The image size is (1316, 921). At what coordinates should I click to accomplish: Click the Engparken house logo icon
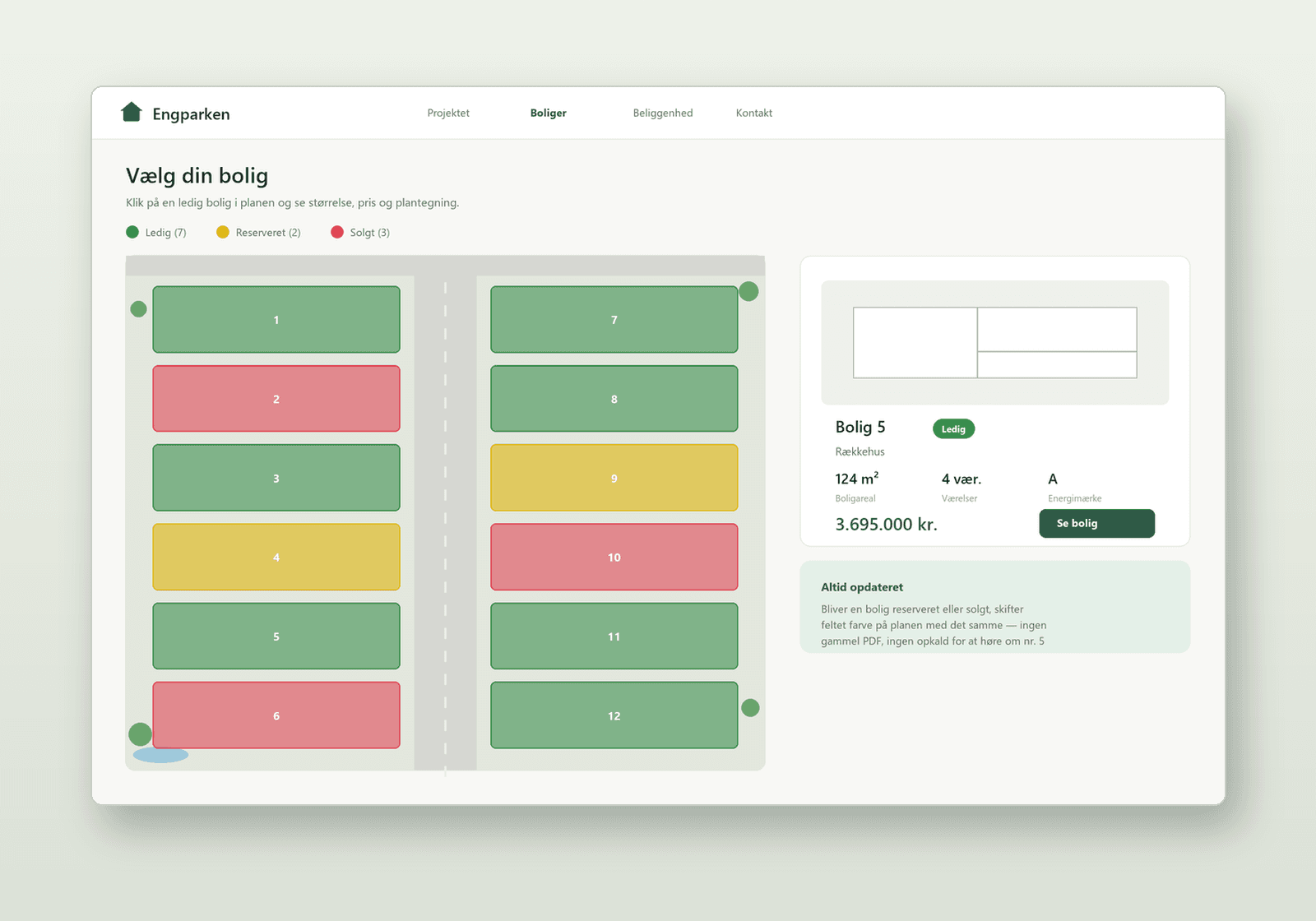point(131,112)
